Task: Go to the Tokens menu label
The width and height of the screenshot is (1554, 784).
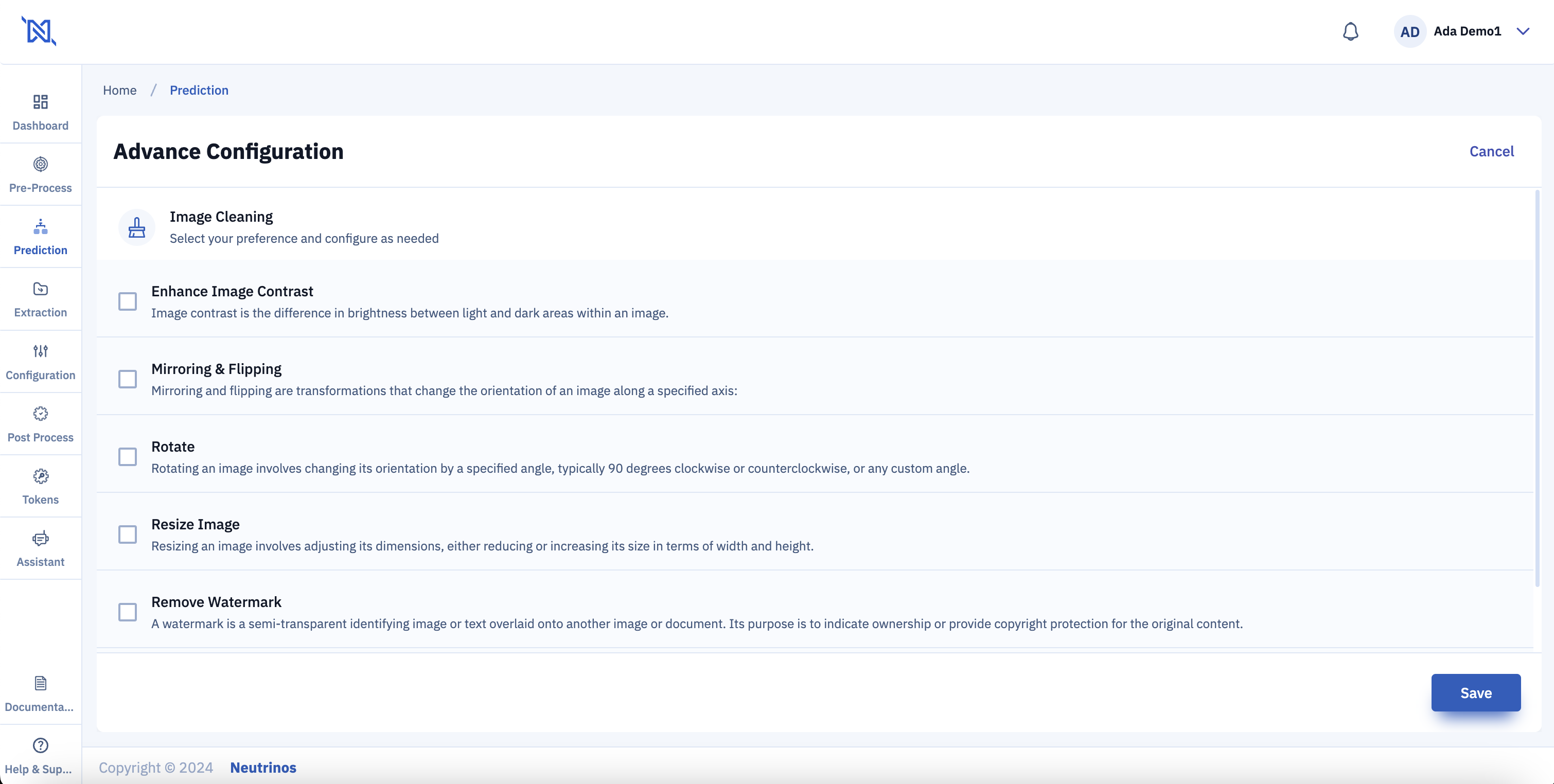Action: tap(41, 500)
